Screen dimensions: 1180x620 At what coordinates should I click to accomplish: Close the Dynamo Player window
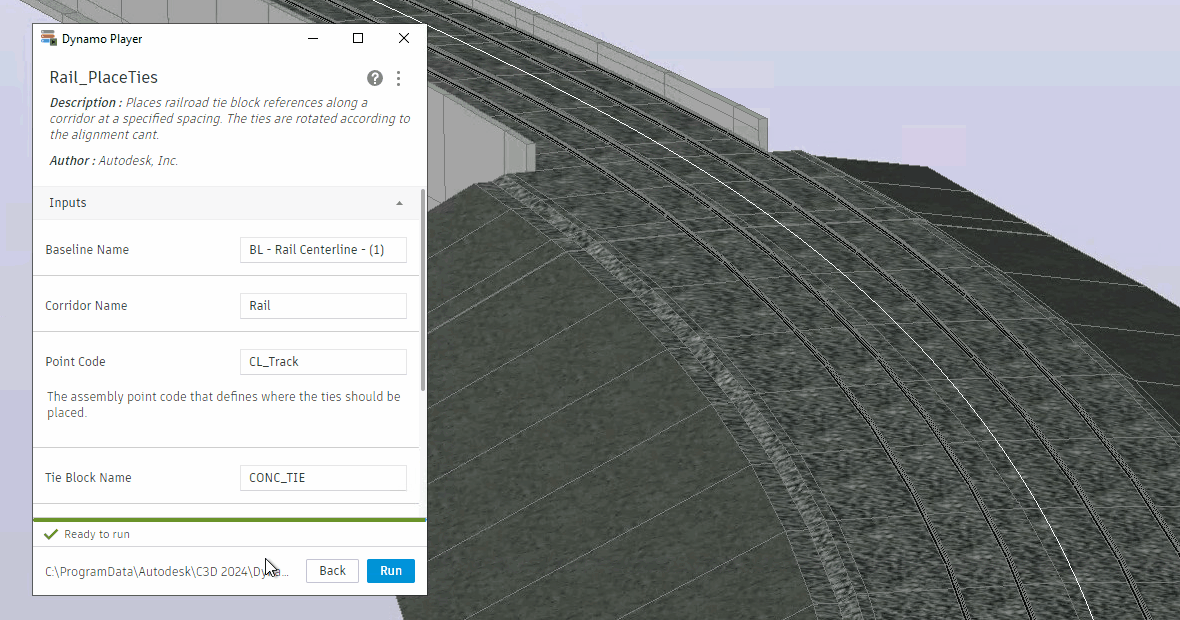(x=403, y=39)
